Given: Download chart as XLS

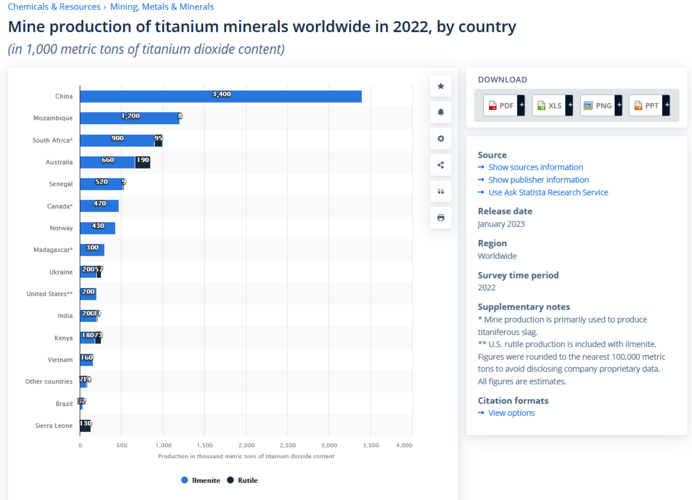Looking at the screenshot, I should 549,105.
